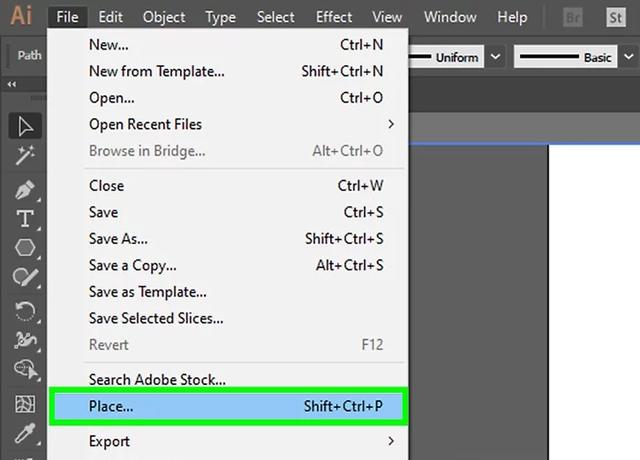The width and height of the screenshot is (640, 460).
Task: Select the Magic Wand tool
Action: click(25, 155)
